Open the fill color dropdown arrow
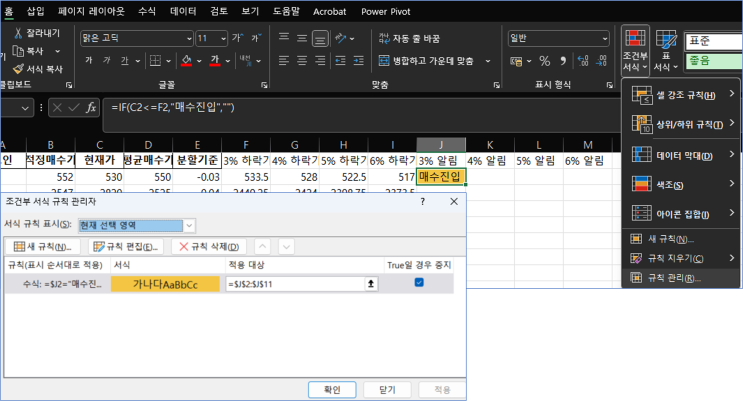 (199, 61)
